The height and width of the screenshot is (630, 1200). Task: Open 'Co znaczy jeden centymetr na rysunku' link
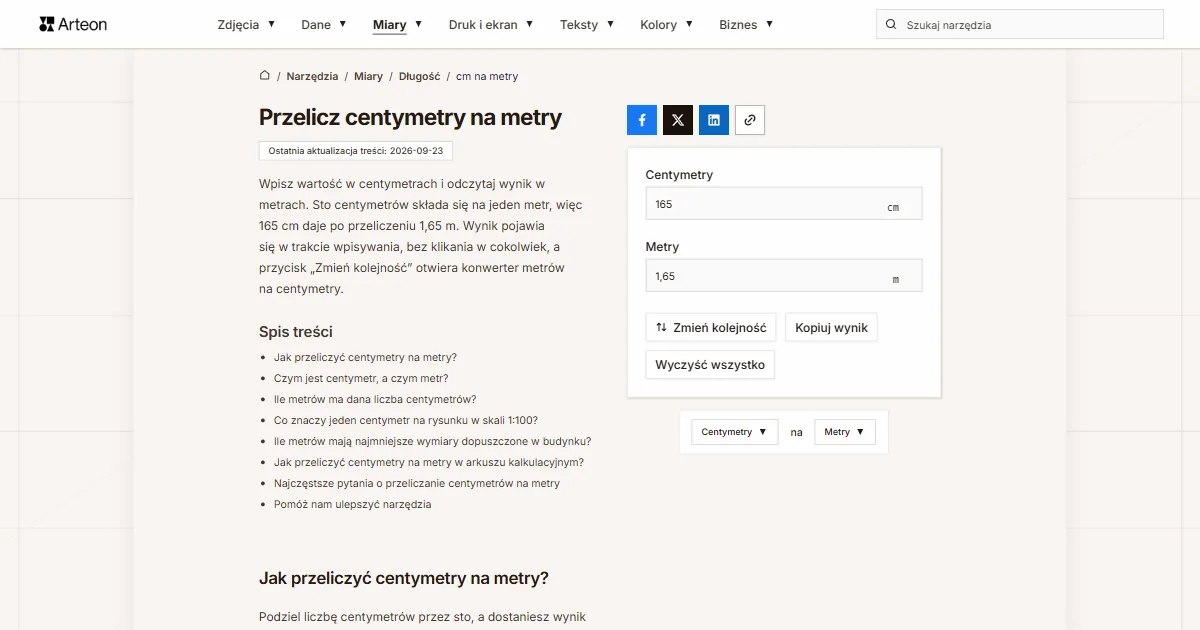click(x=406, y=420)
